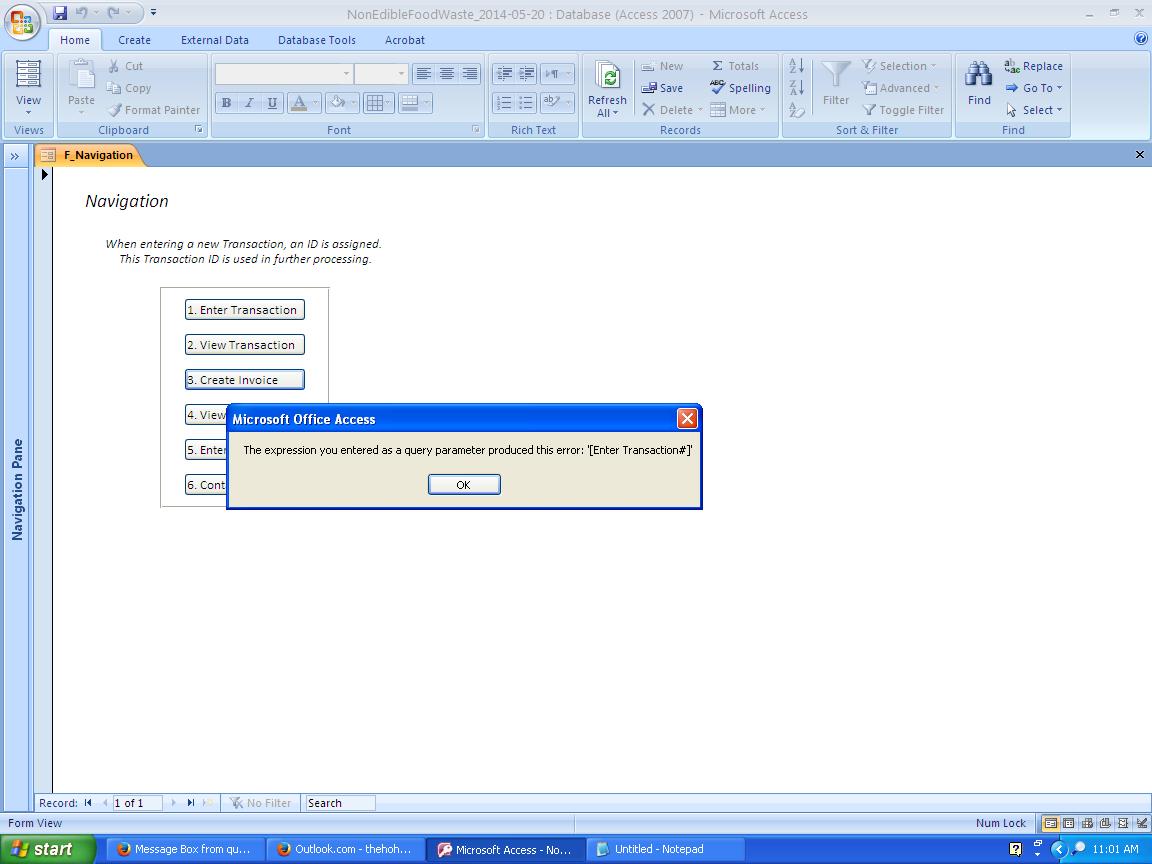Apply font color with the A icon
Viewport: 1152px width, 864px height.
pyautogui.click(x=298, y=103)
